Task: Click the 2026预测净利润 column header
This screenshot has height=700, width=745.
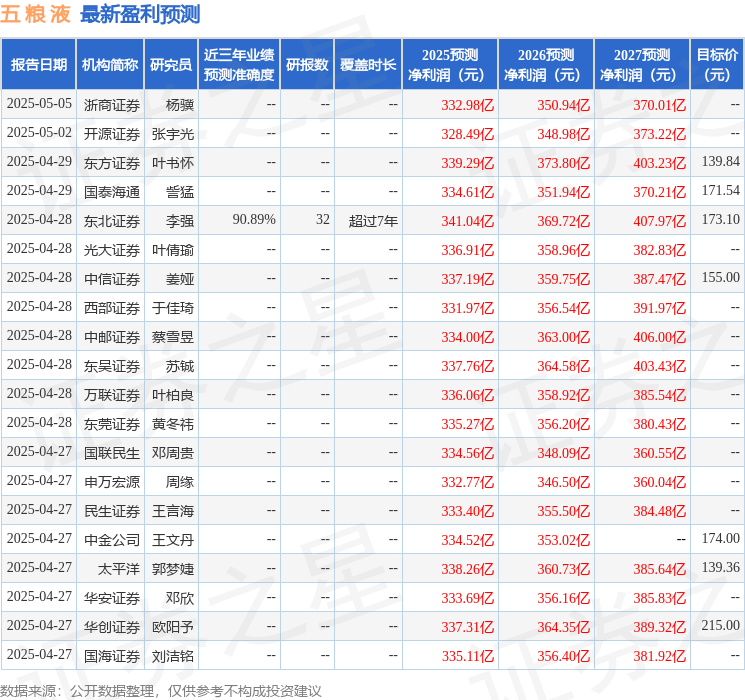Action: point(546,64)
